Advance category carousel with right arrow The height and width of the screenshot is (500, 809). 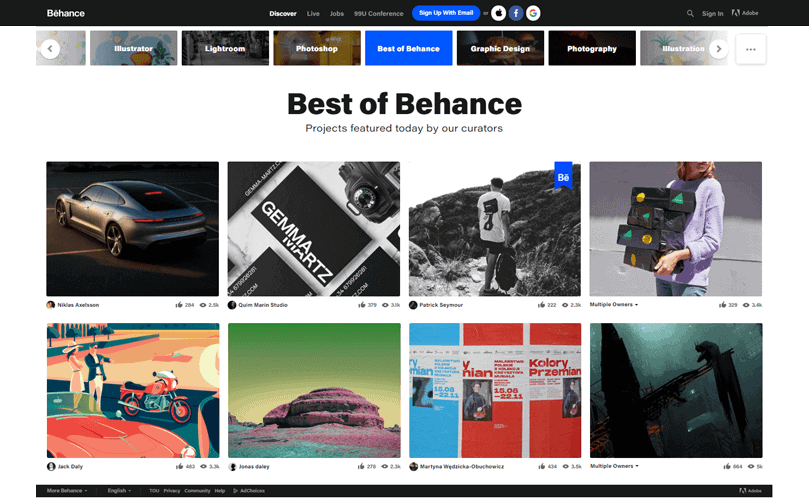point(719,49)
